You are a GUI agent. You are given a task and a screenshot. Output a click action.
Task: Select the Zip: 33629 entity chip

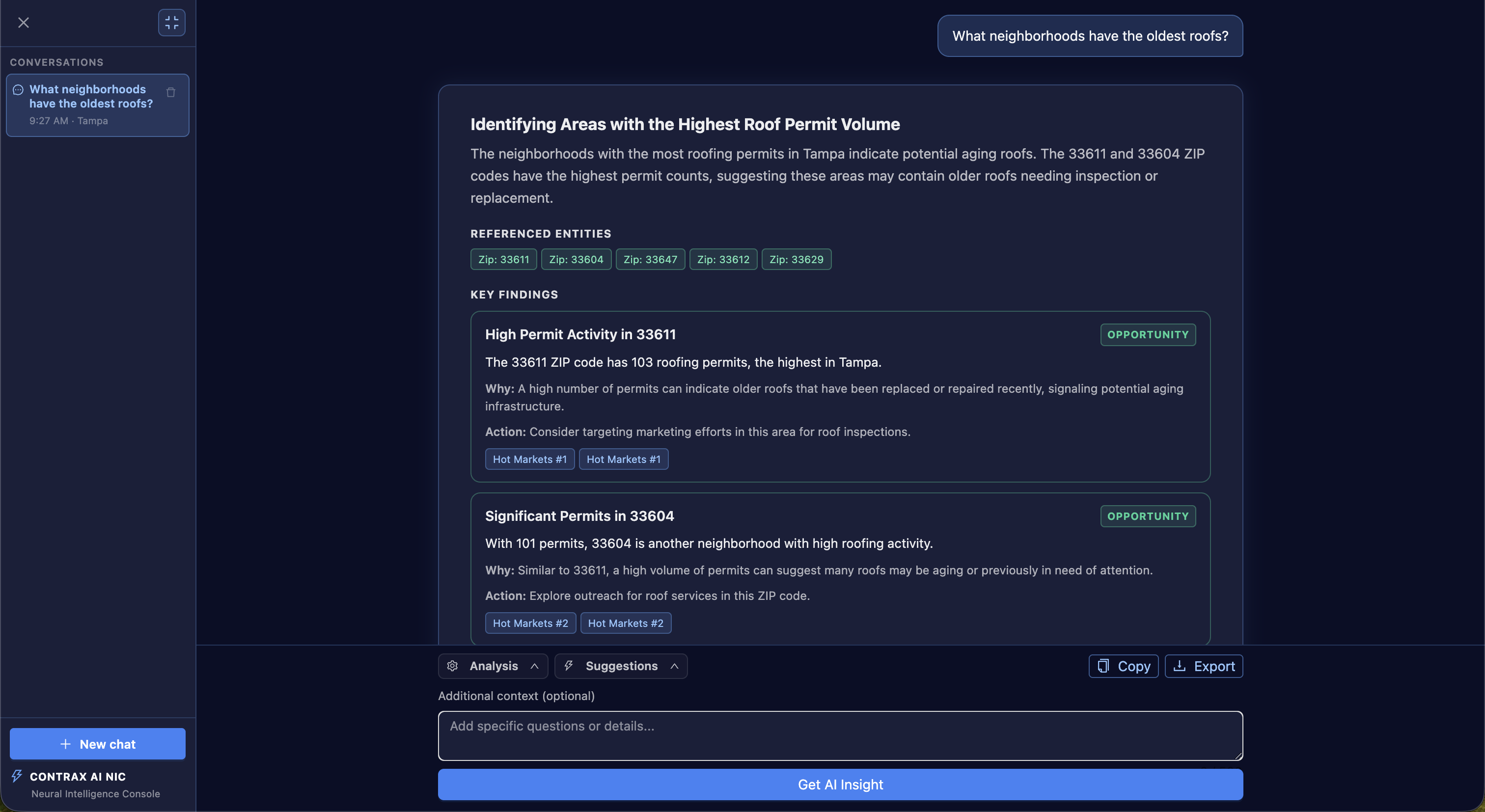coord(796,259)
